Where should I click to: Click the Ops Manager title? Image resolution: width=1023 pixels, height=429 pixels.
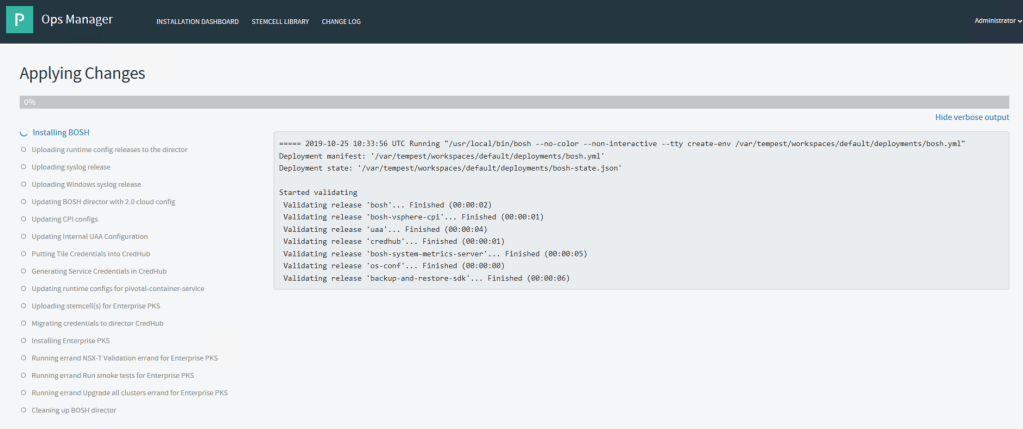(x=84, y=19)
